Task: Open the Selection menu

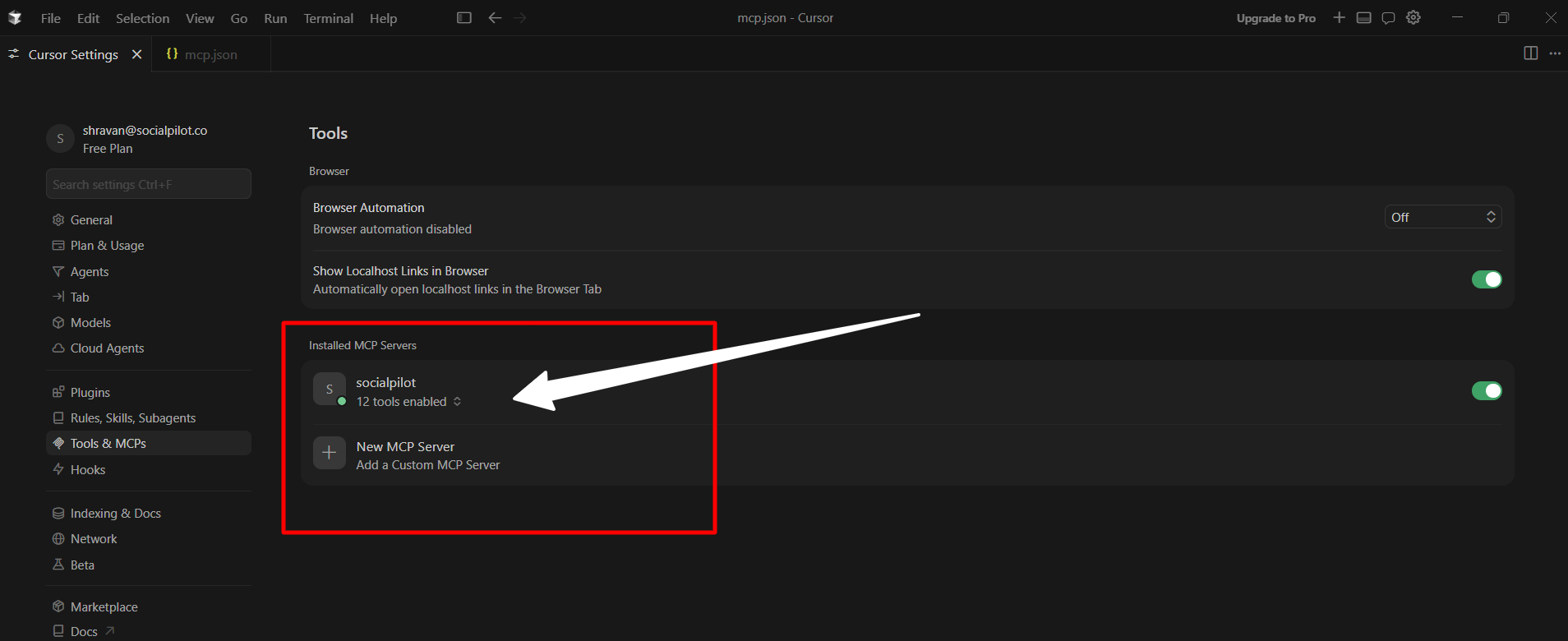Action: [142, 18]
